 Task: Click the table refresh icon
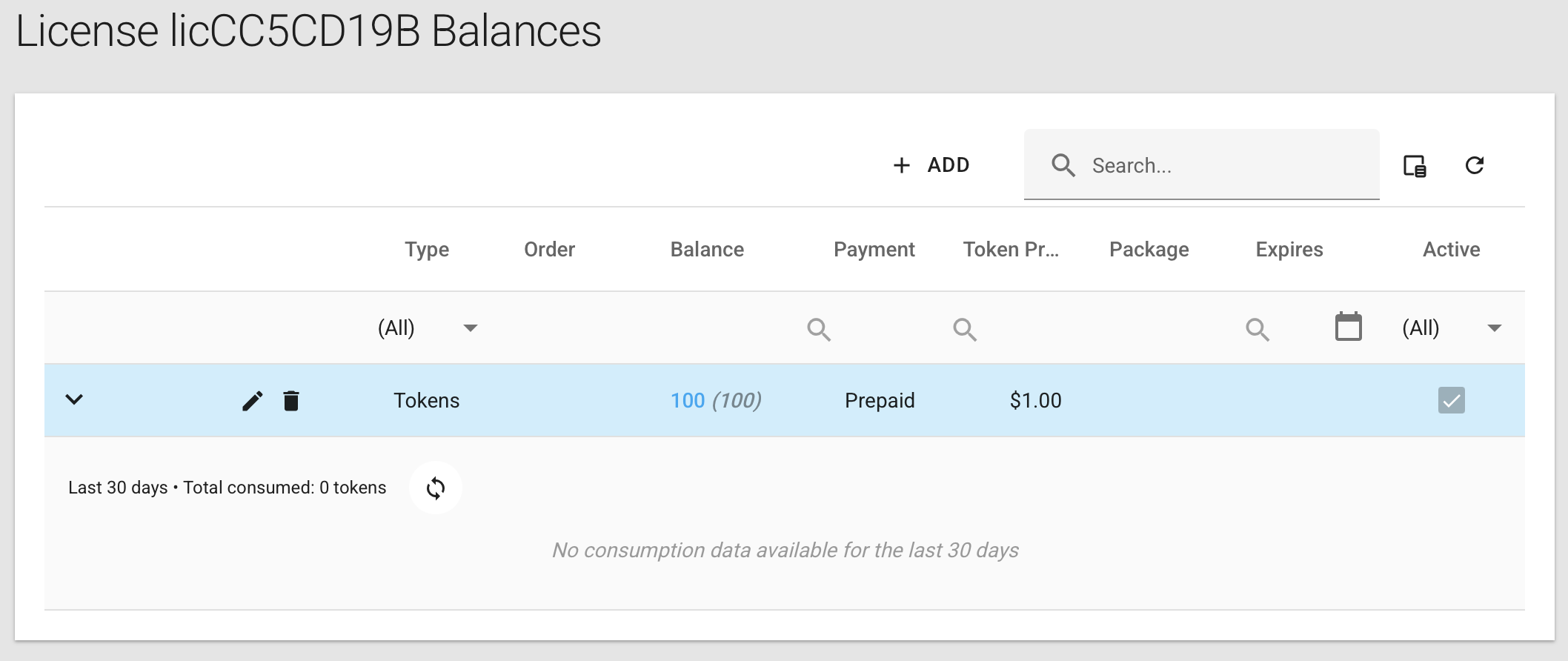1475,165
